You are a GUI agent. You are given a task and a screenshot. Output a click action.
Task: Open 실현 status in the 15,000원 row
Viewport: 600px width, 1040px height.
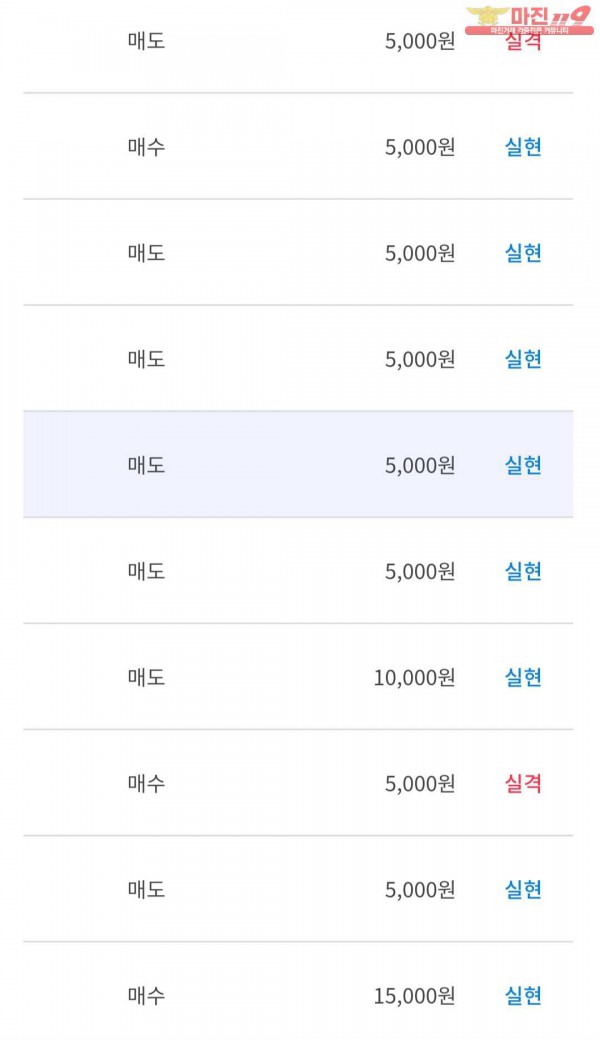[x=523, y=996]
